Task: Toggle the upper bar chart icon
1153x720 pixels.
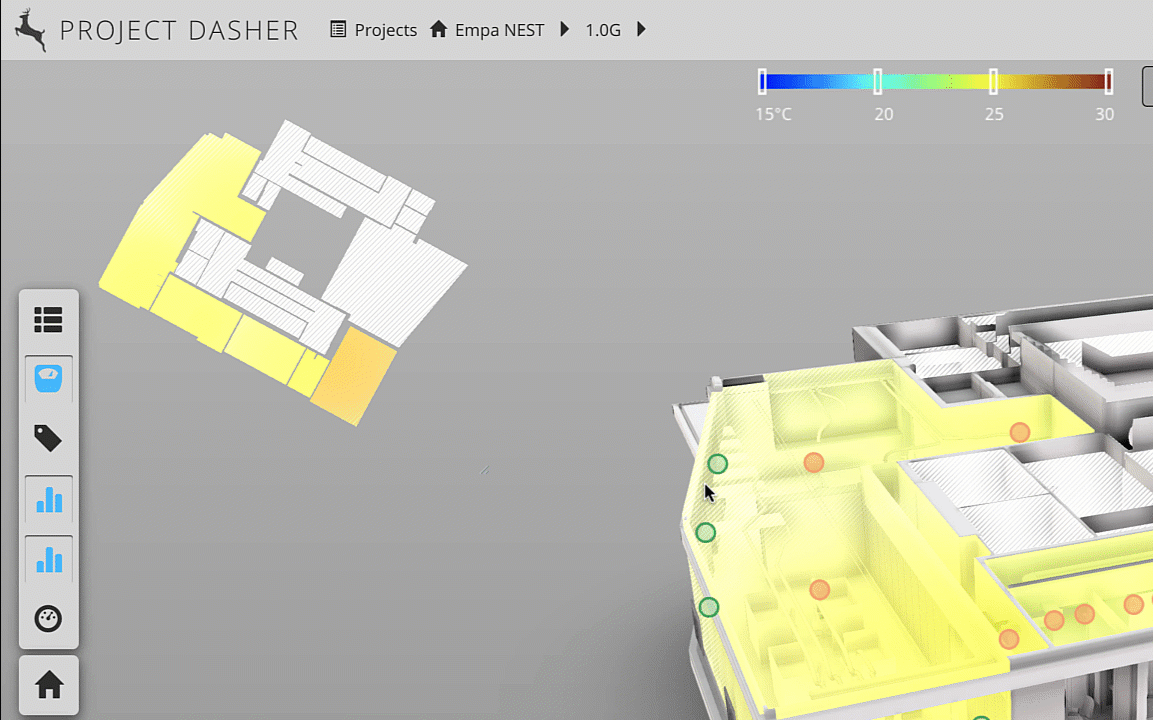Action: [48, 499]
